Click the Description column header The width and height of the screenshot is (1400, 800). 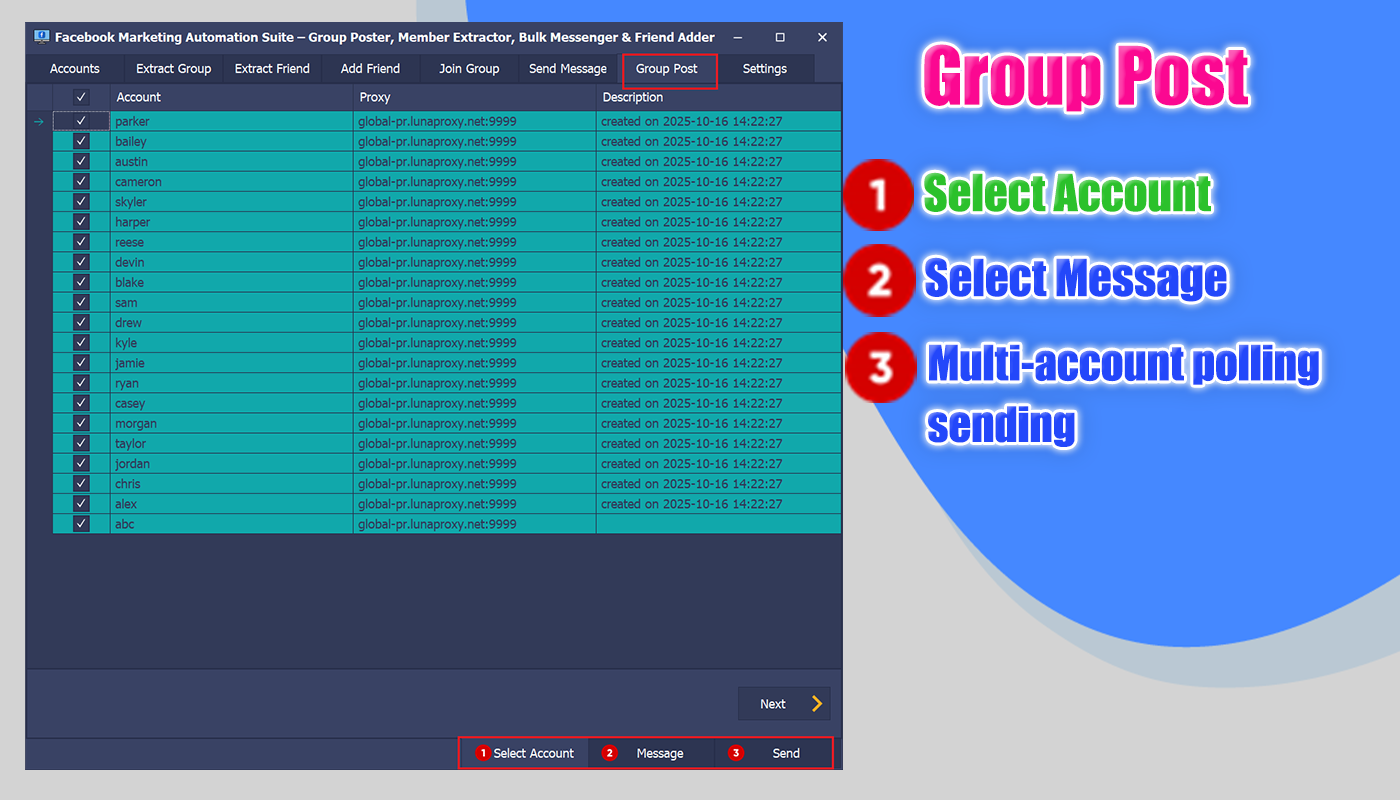pyautogui.click(x=719, y=97)
